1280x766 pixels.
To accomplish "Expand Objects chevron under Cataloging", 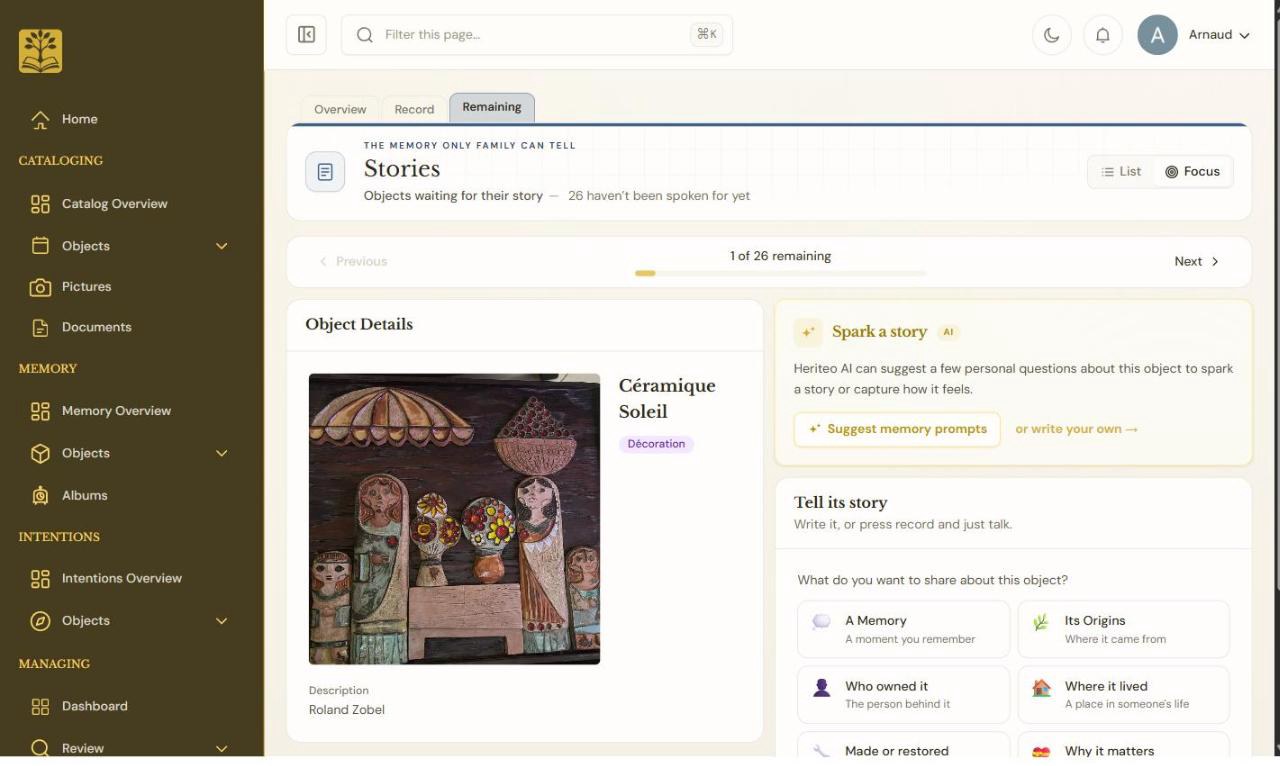I will pyautogui.click(x=222, y=246).
